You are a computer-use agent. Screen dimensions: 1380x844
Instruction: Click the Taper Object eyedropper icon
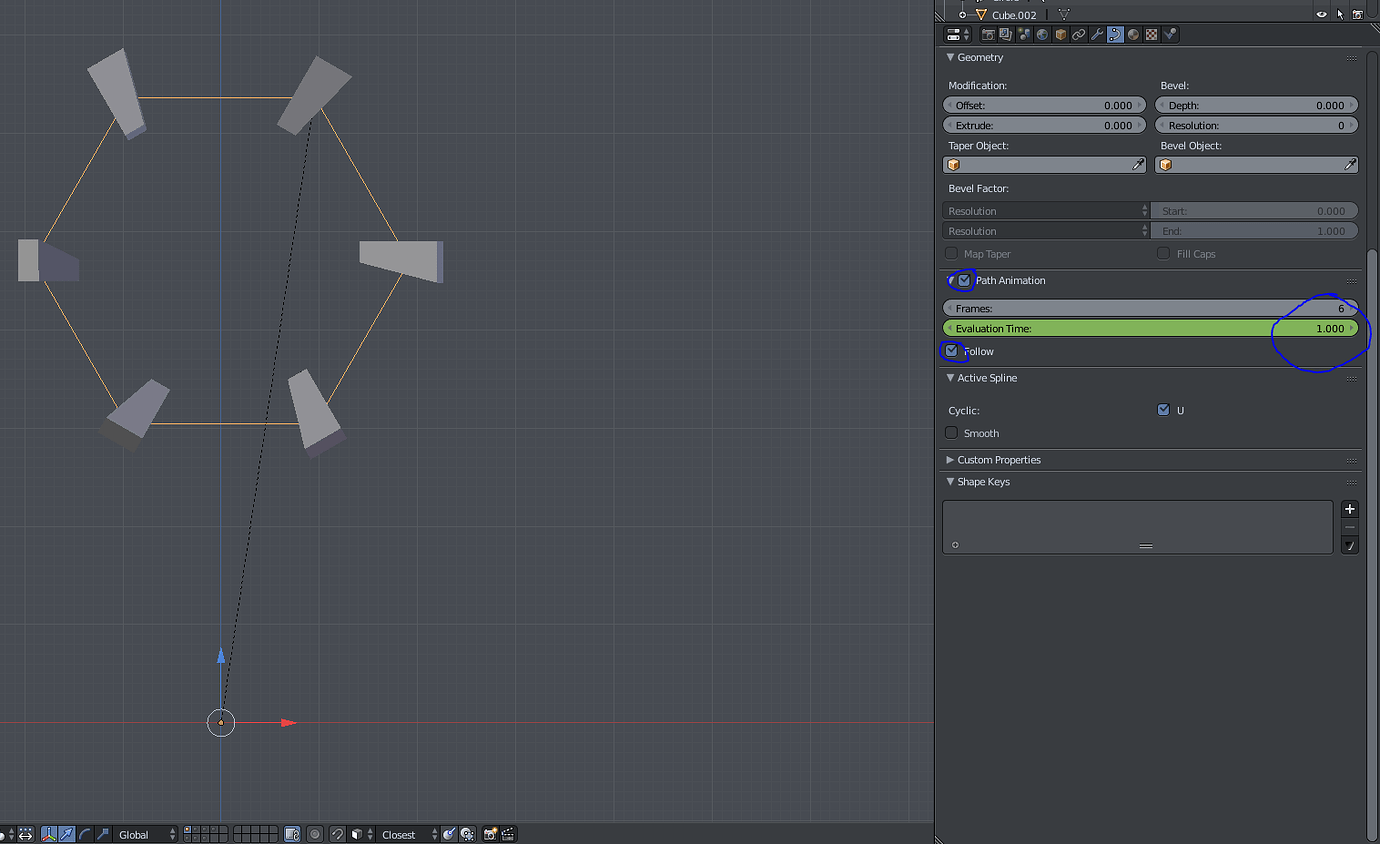click(1138, 165)
